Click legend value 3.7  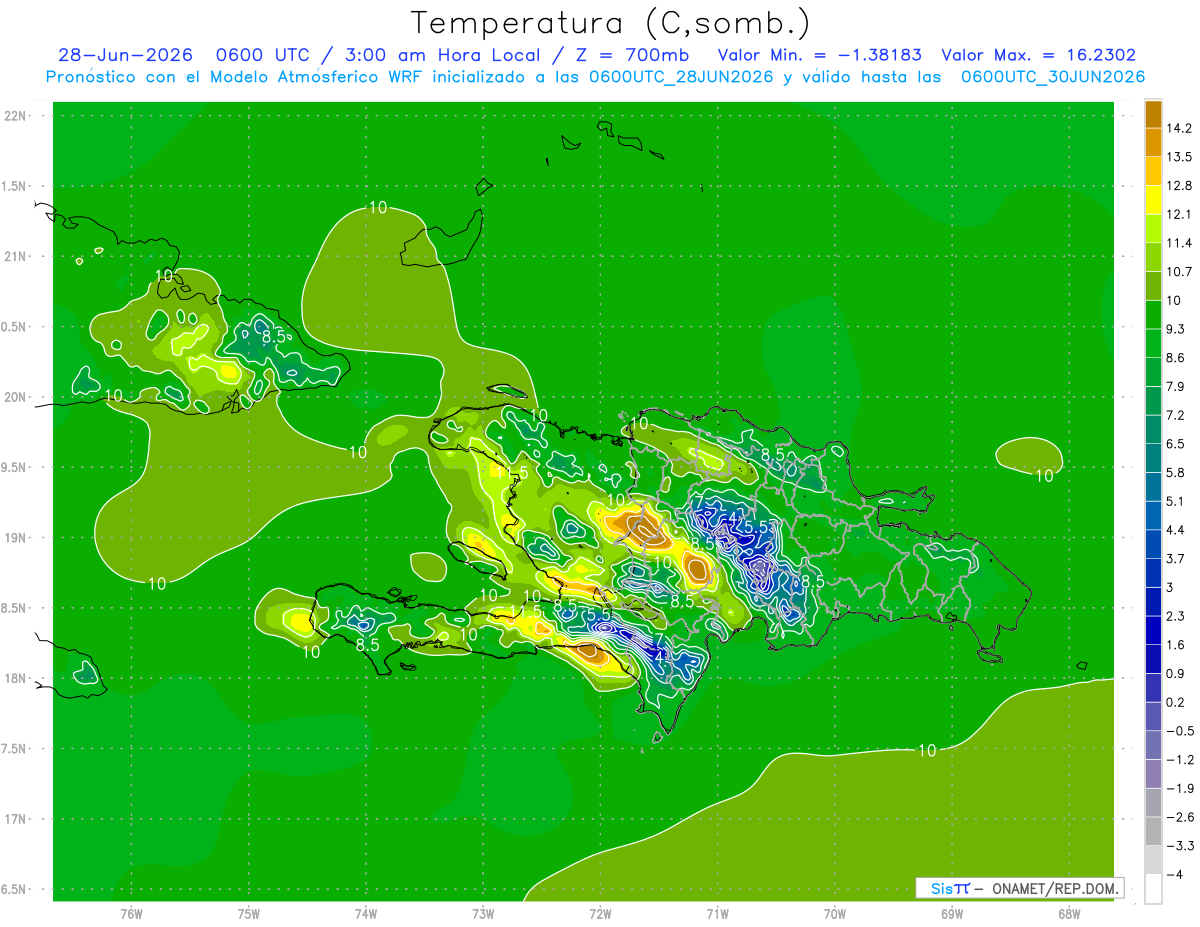[1175, 559]
